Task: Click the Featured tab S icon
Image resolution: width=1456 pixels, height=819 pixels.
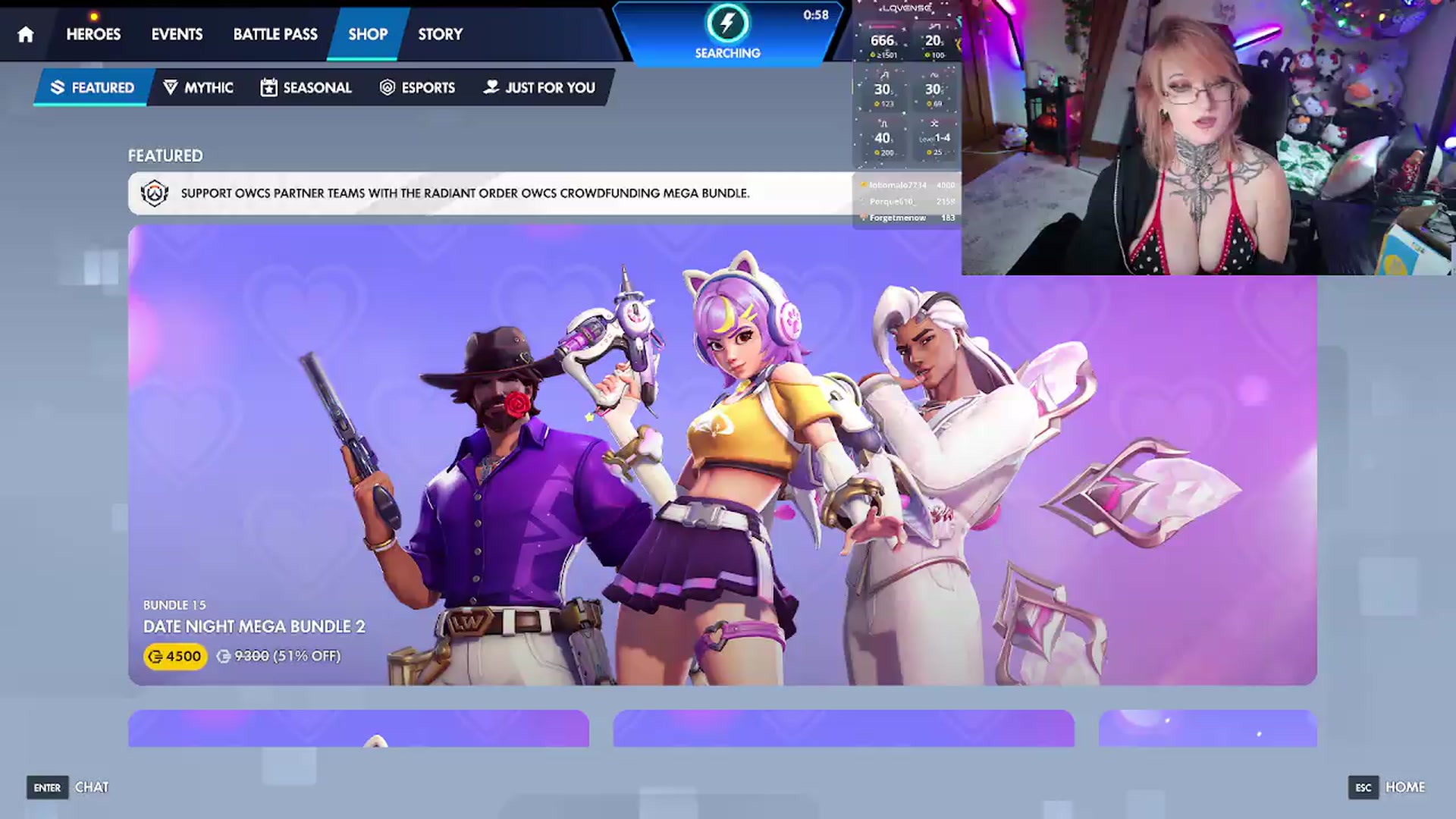Action: [x=58, y=87]
